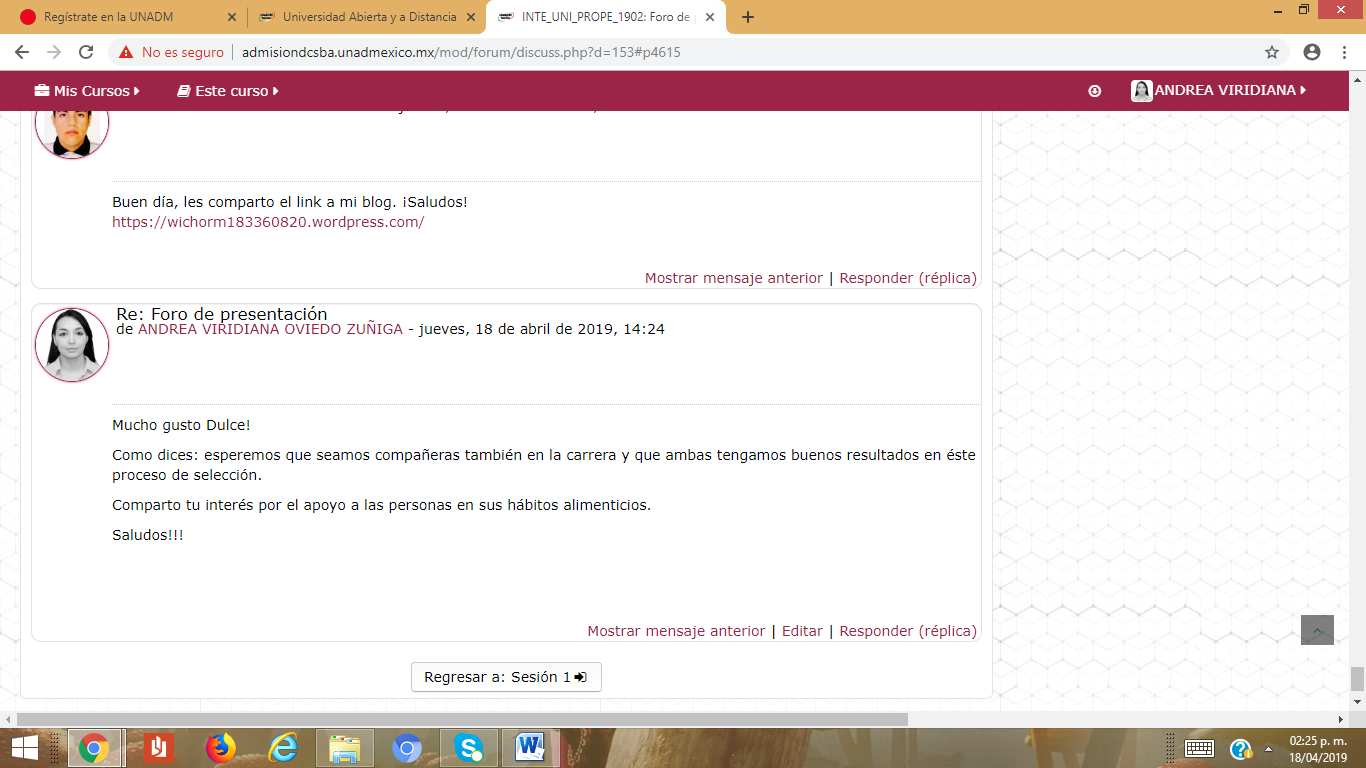Open Microsoft Word from the taskbar

(x=529, y=747)
